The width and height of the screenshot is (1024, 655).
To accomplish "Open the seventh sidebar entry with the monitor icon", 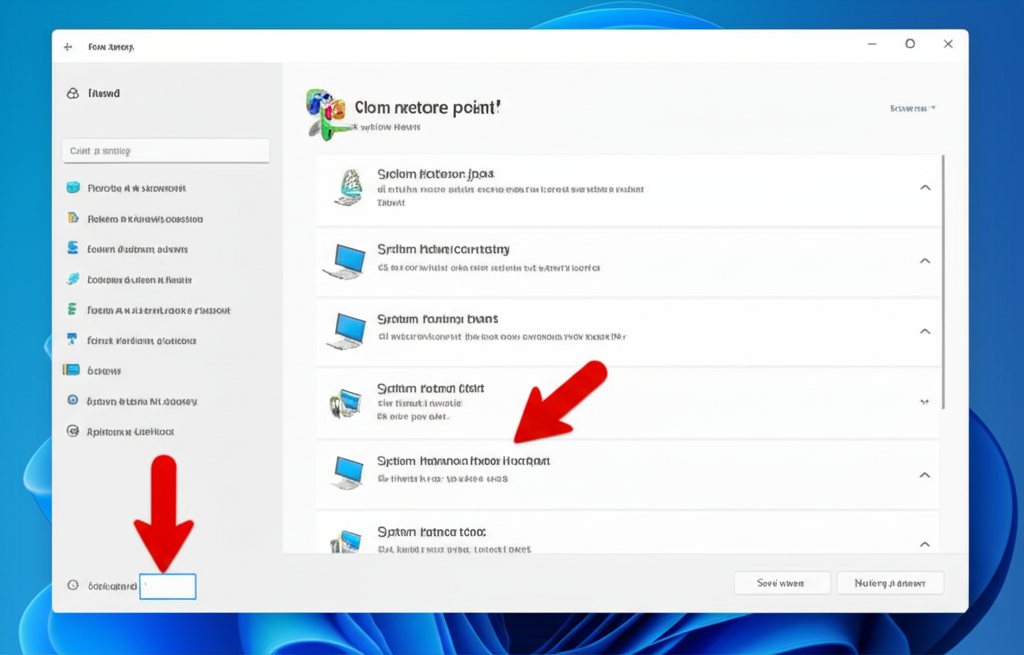I will (104, 370).
